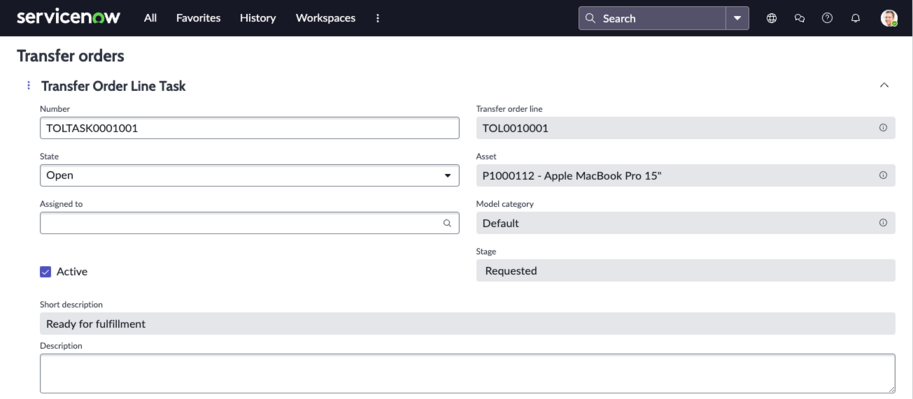Click the Stage field Requested

pos(685,270)
